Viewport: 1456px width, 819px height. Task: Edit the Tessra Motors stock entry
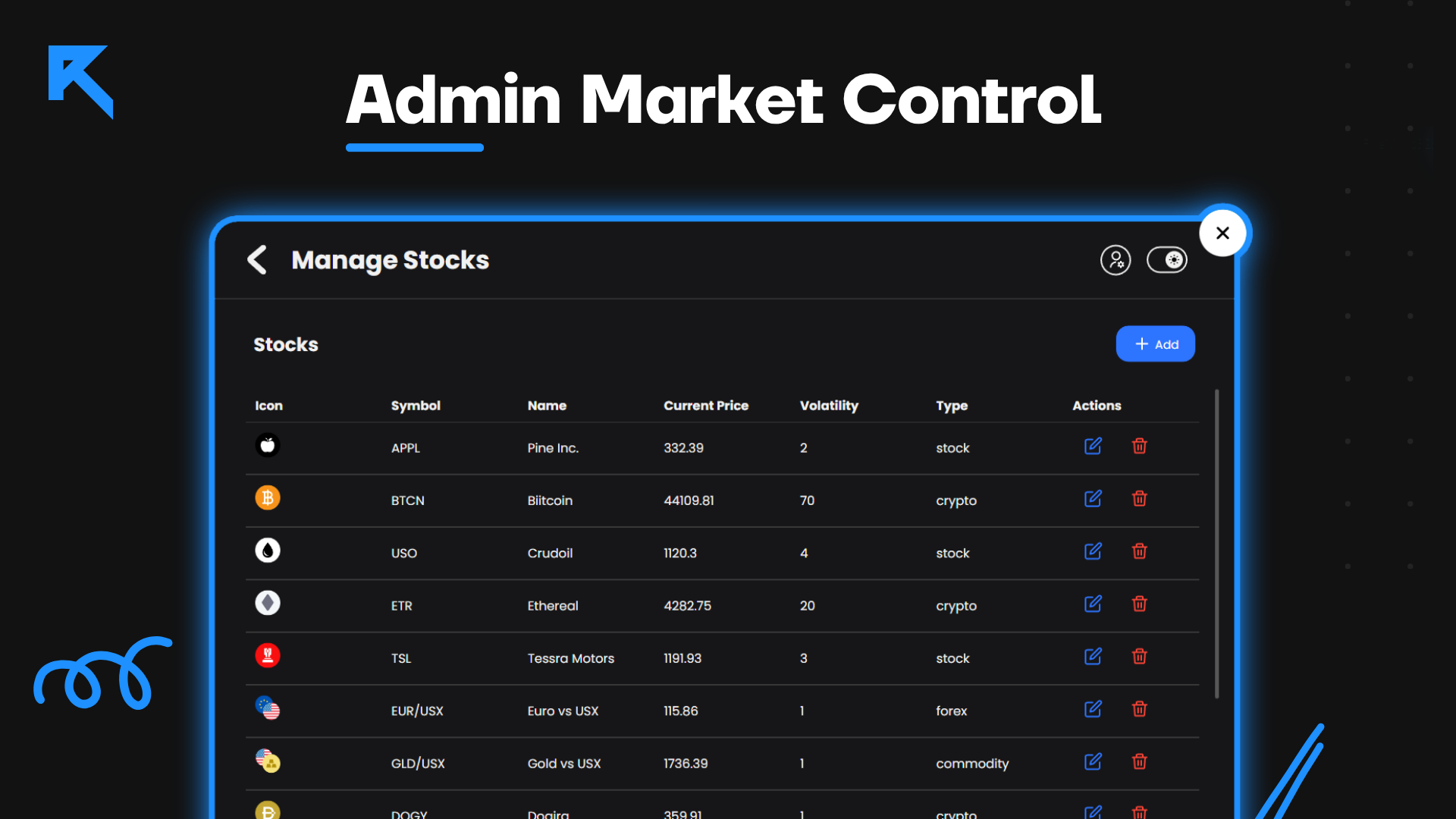1093,657
